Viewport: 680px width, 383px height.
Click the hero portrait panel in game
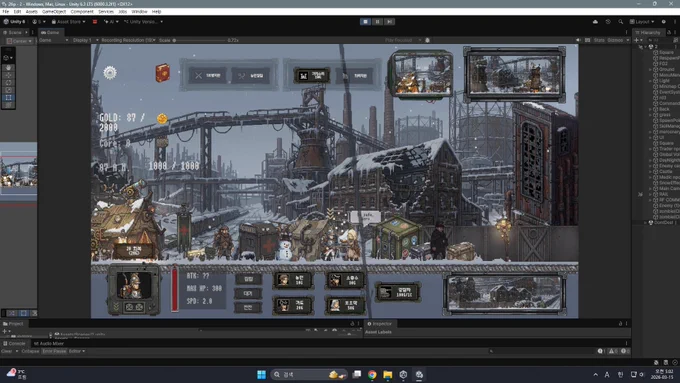134,289
